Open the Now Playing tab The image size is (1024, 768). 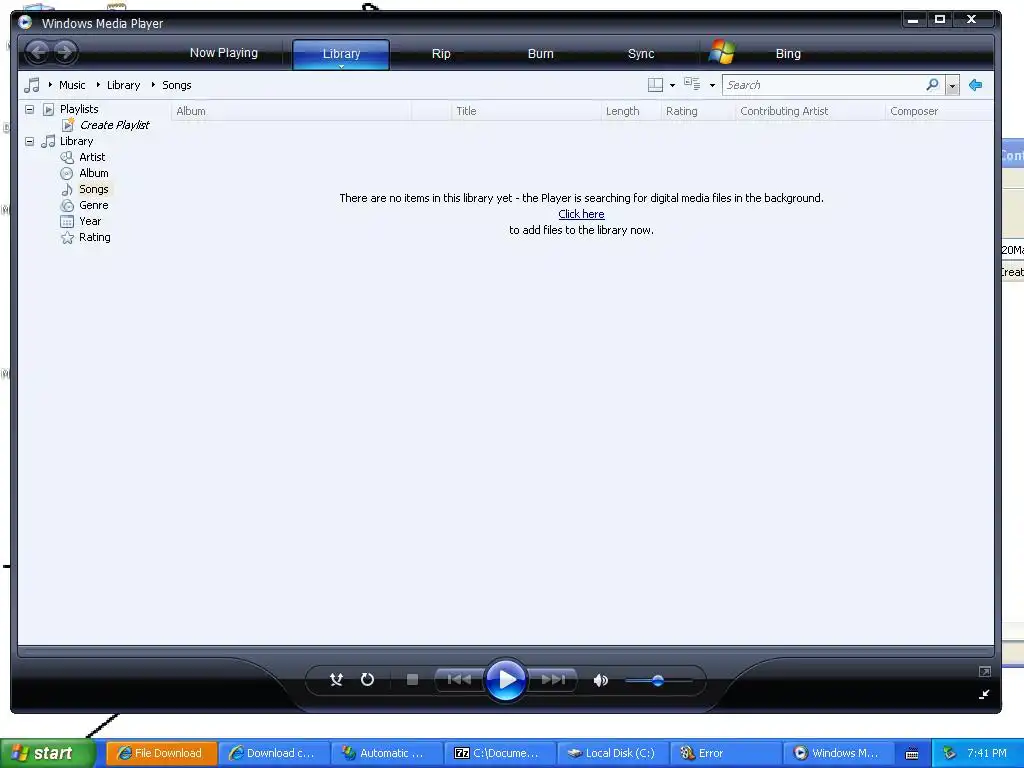(x=224, y=53)
